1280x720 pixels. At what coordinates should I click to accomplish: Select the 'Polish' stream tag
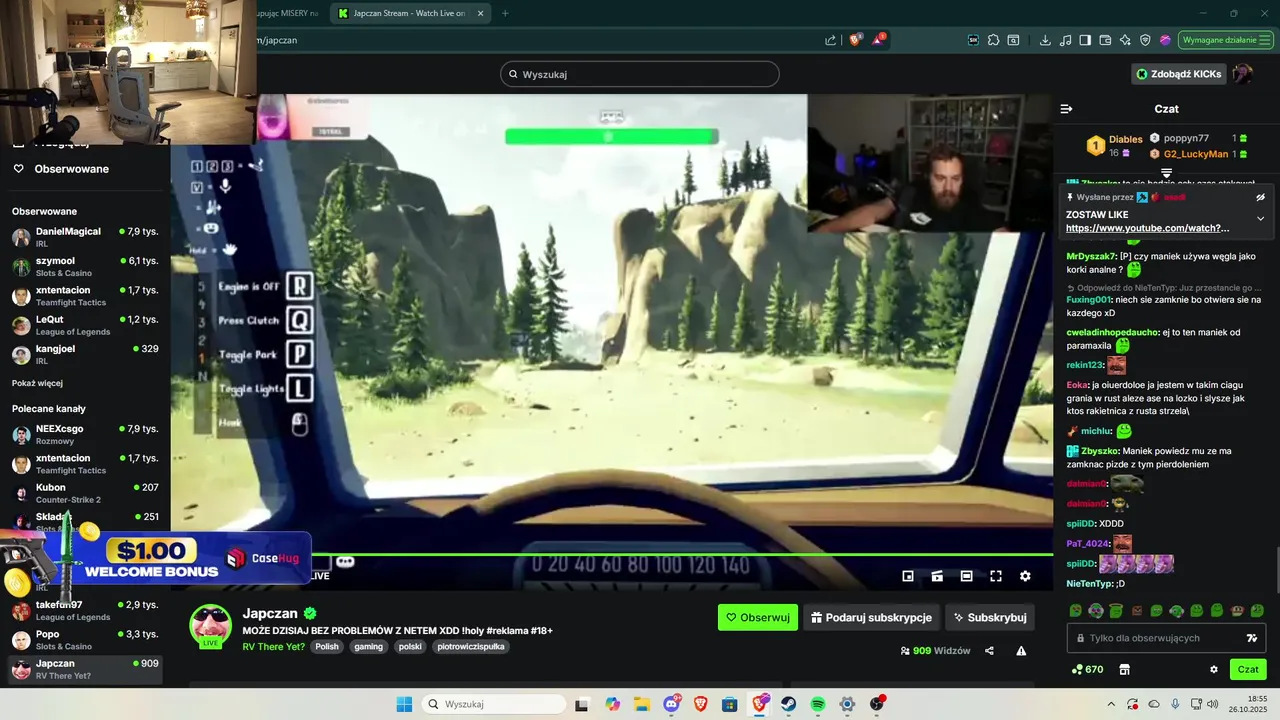click(x=327, y=647)
